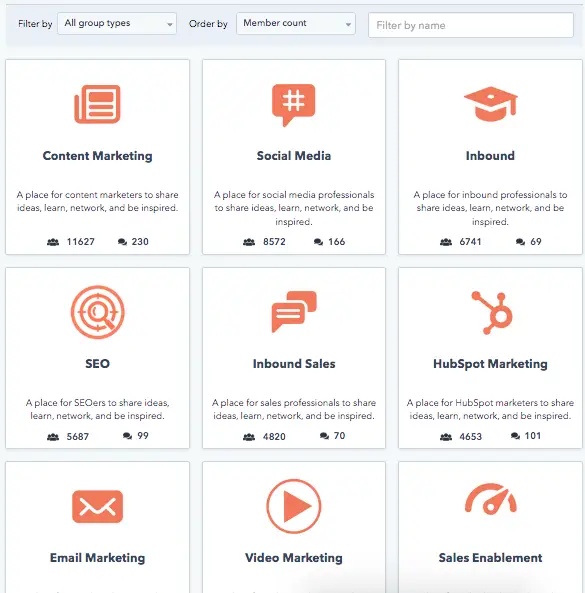Viewport: 585px width, 593px height.
Task: Click the member count 4653
Action: [470, 437]
